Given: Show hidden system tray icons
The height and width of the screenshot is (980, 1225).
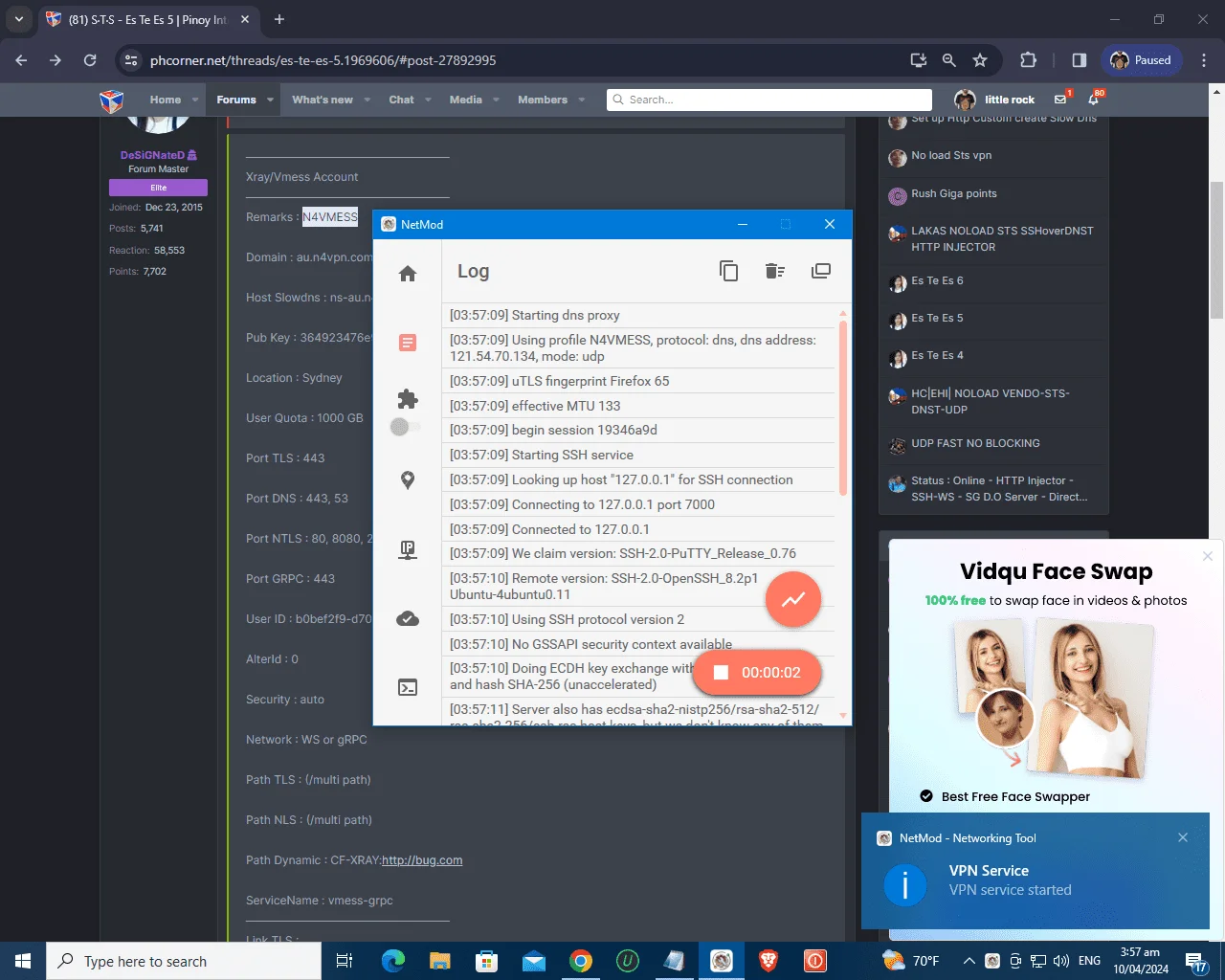Looking at the screenshot, I should 969,961.
